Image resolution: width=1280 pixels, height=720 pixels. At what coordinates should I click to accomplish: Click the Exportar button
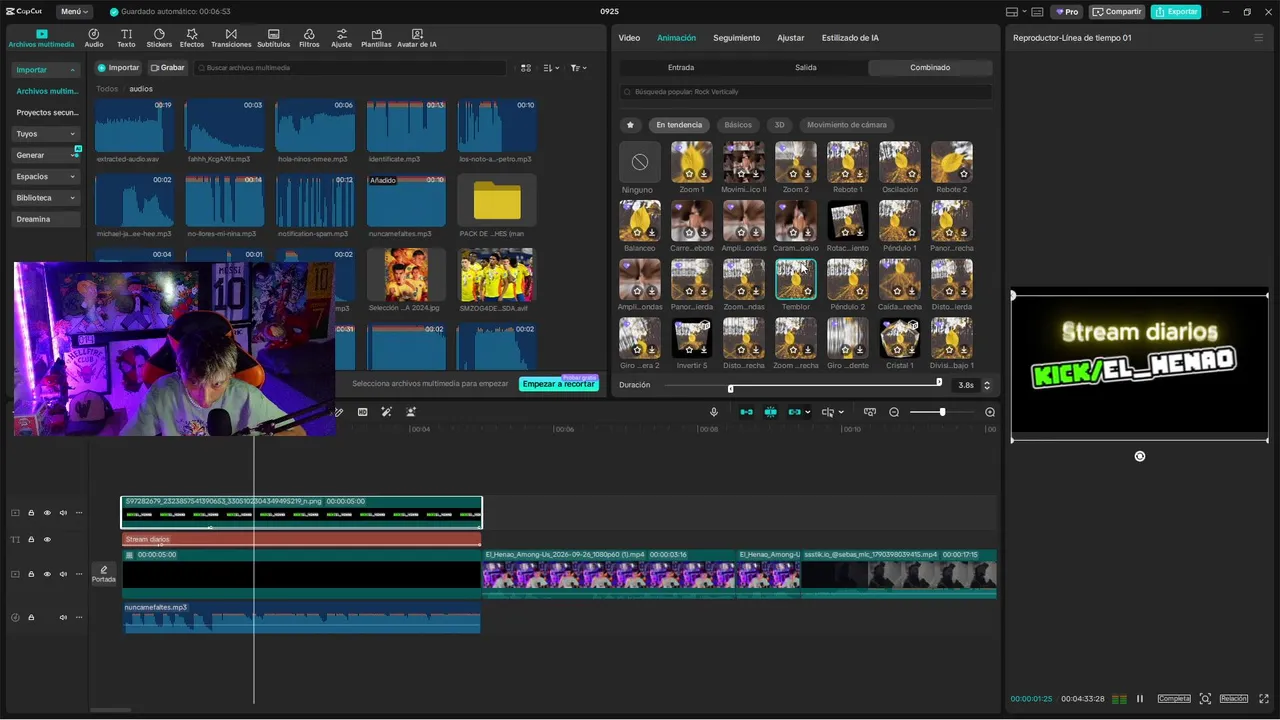click(1176, 12)
